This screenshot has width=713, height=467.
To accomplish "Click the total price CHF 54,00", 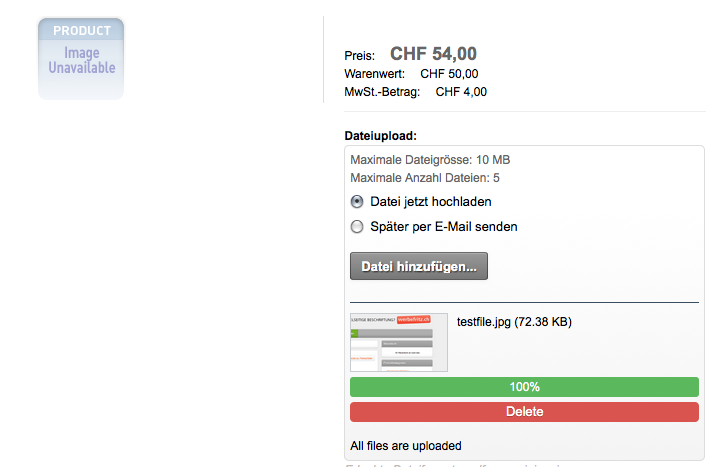I will (x=433, y=54).
